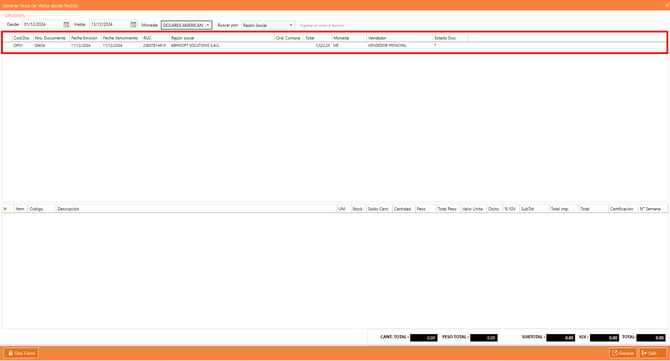The image size is (670, 361).
Task: Click the Salir exit button
Action: coord(652,353)
